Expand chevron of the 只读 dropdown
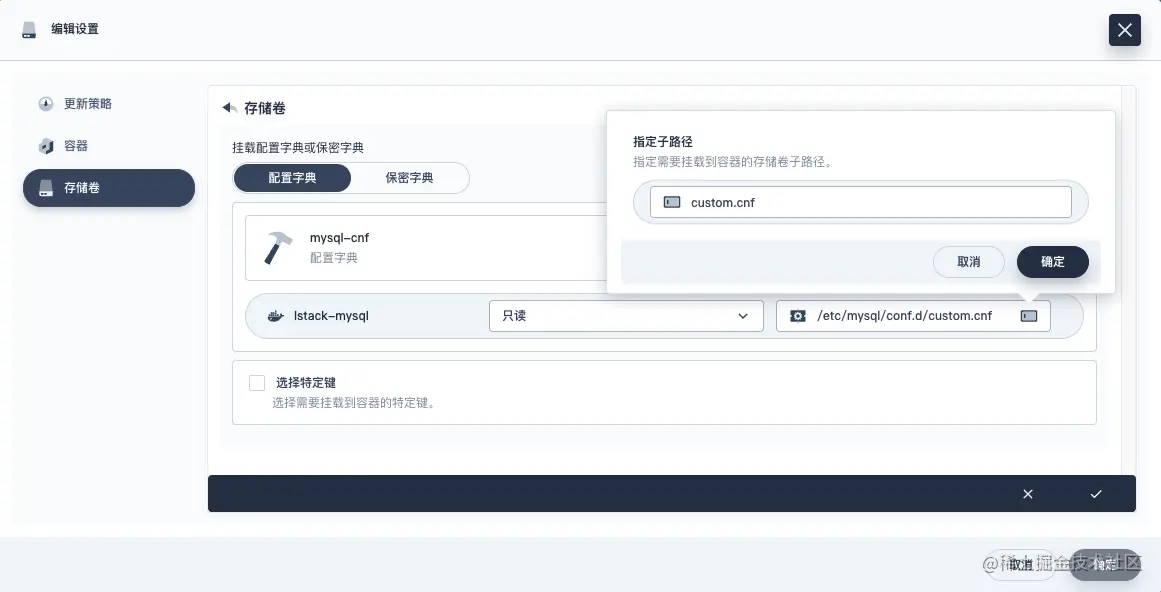 tap(743, 316)
